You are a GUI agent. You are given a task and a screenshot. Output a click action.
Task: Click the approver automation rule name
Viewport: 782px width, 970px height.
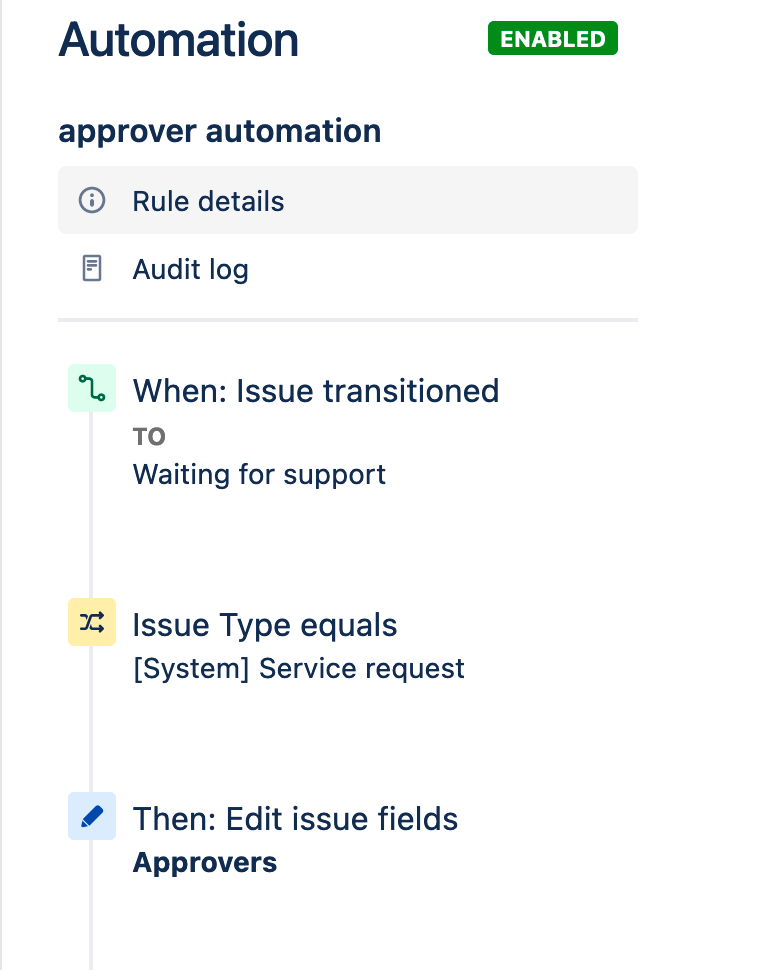click(x=220, y=131)
